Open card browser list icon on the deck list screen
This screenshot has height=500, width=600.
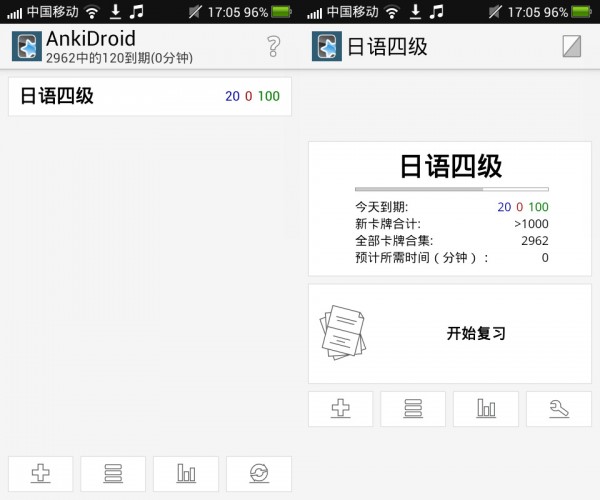click(x=113, y=474)
